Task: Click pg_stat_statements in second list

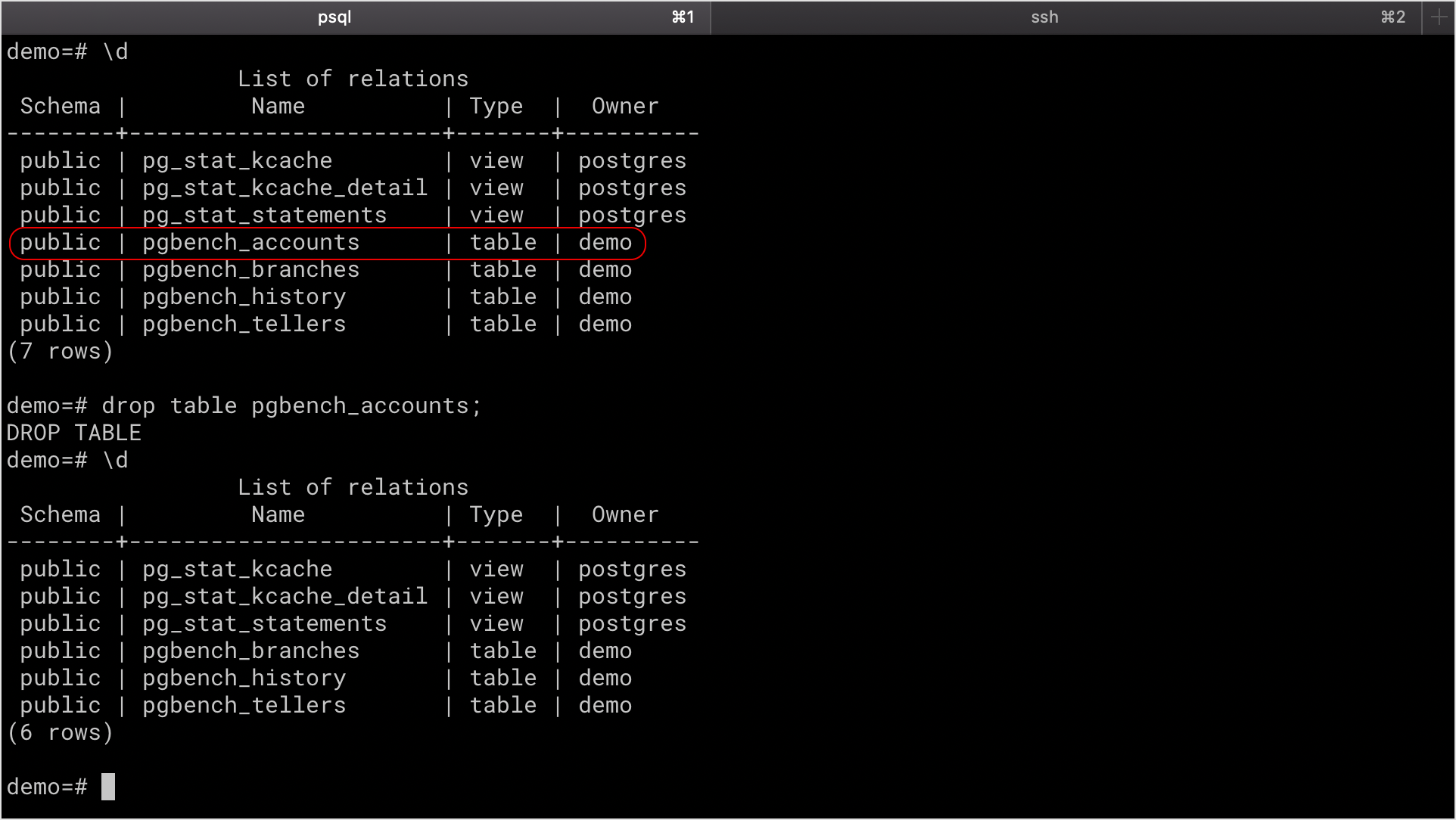Action: [264, 624]
